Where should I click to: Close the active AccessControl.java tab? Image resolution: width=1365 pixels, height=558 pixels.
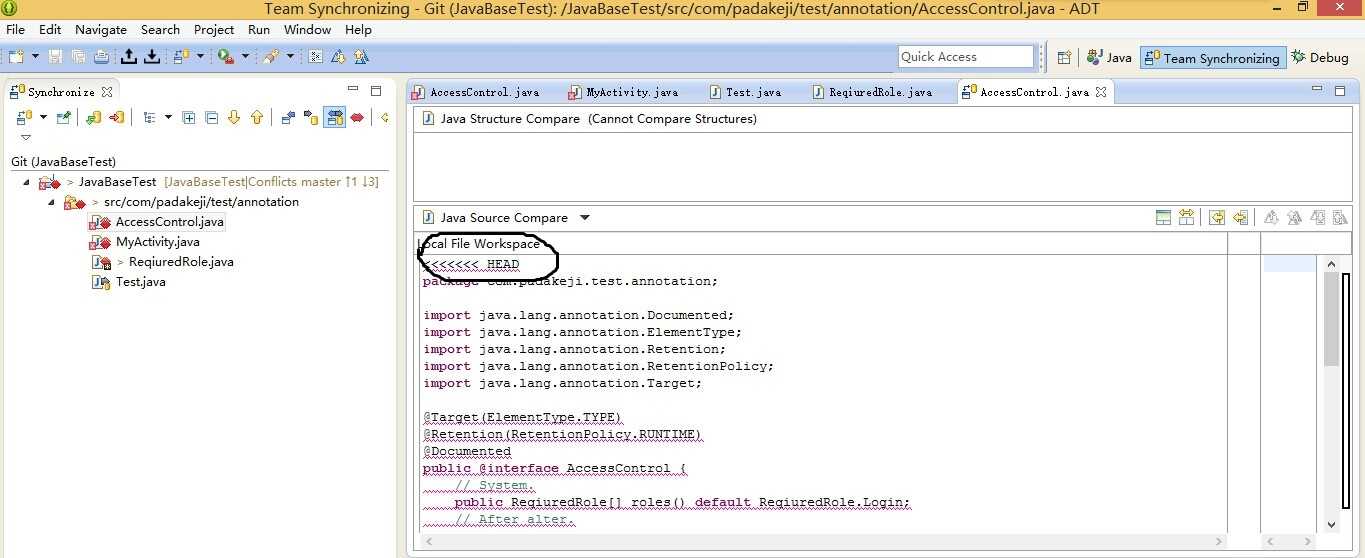1101,92
